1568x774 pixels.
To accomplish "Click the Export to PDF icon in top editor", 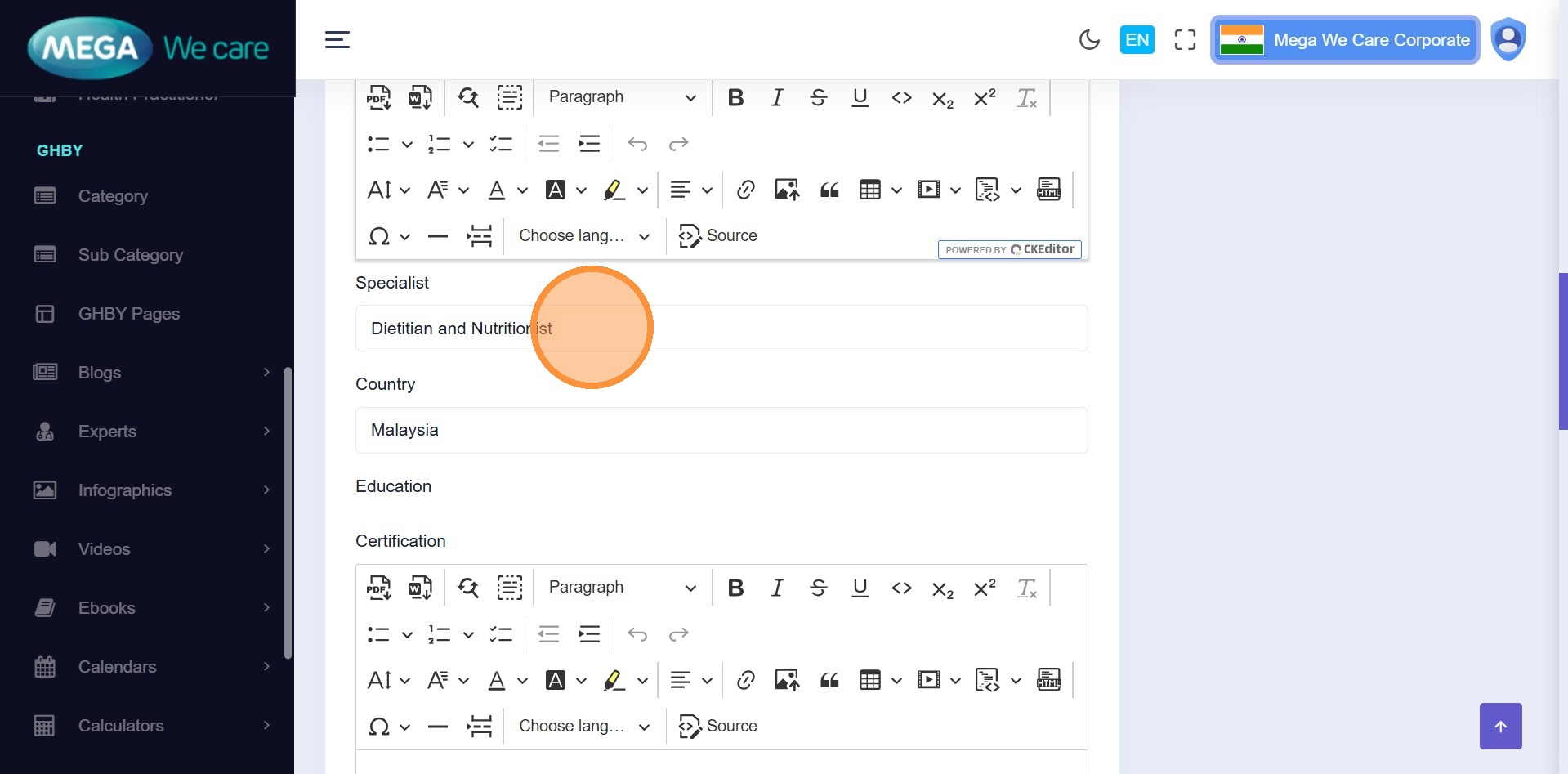I will tap(378, 97).
